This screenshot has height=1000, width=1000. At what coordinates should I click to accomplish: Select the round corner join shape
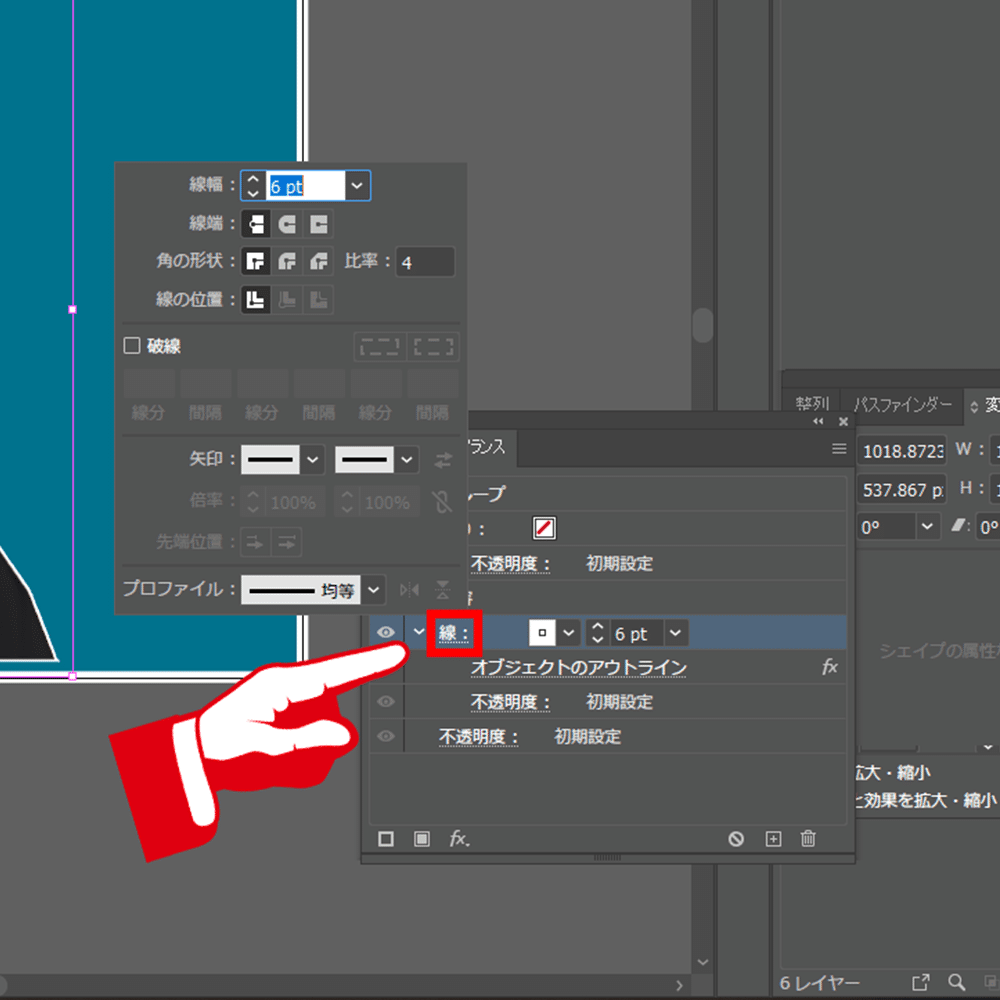click(287, 261)
